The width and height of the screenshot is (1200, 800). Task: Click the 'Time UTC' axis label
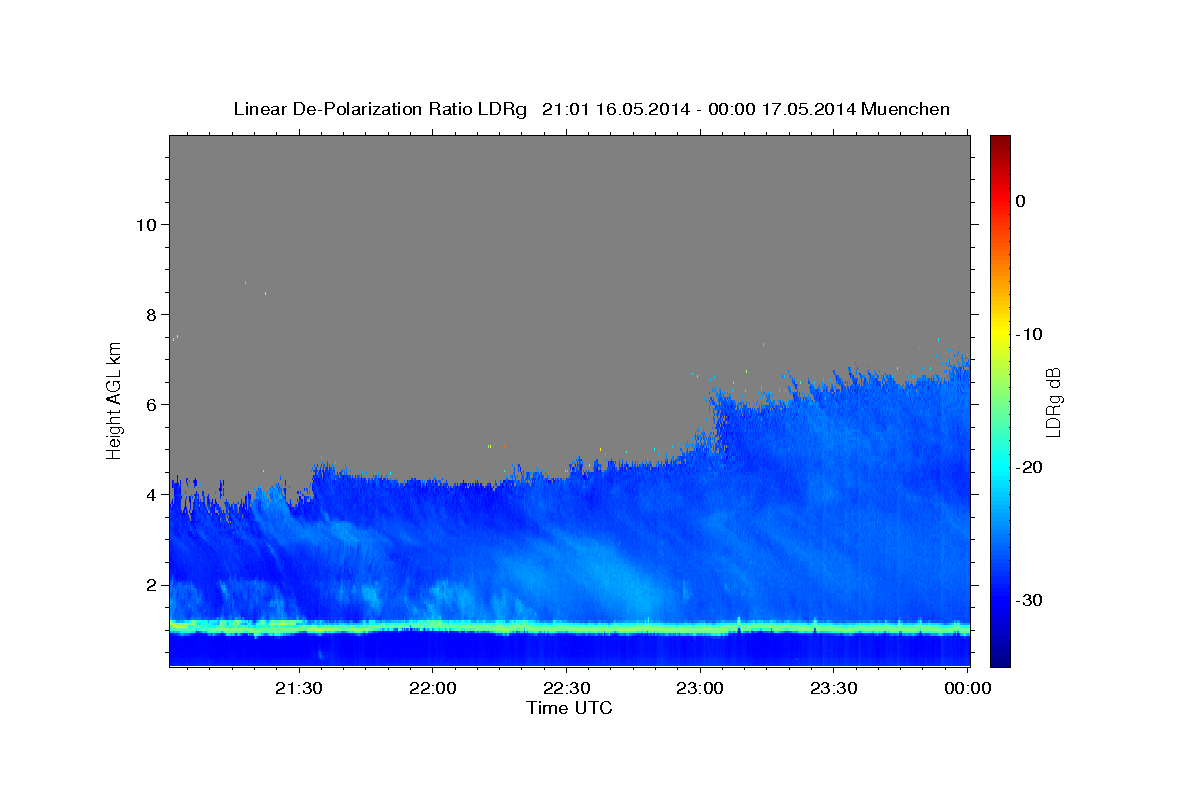pos(569,708)
